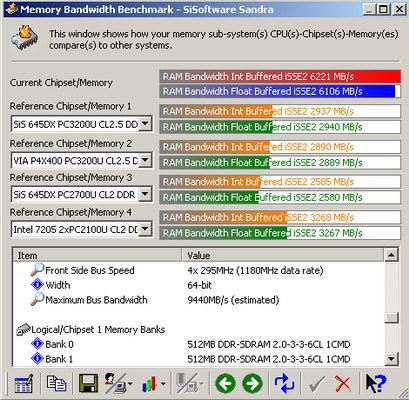Open Reference Chipset/Memory 1 dropdown
Image resolution: width=409 pixels, height=400 pixels.
pos(145,124)
